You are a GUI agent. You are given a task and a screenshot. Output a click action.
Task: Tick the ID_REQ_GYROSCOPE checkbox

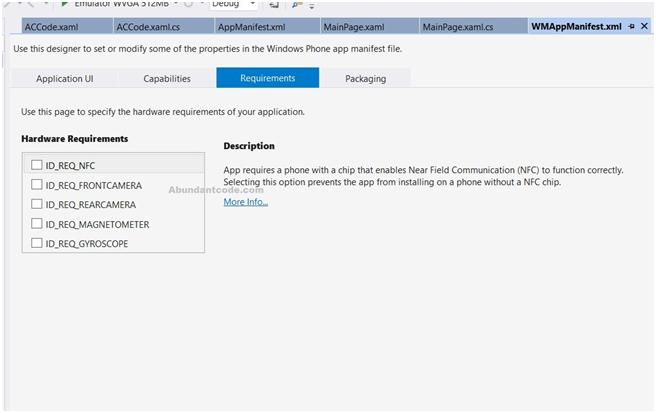37,243
